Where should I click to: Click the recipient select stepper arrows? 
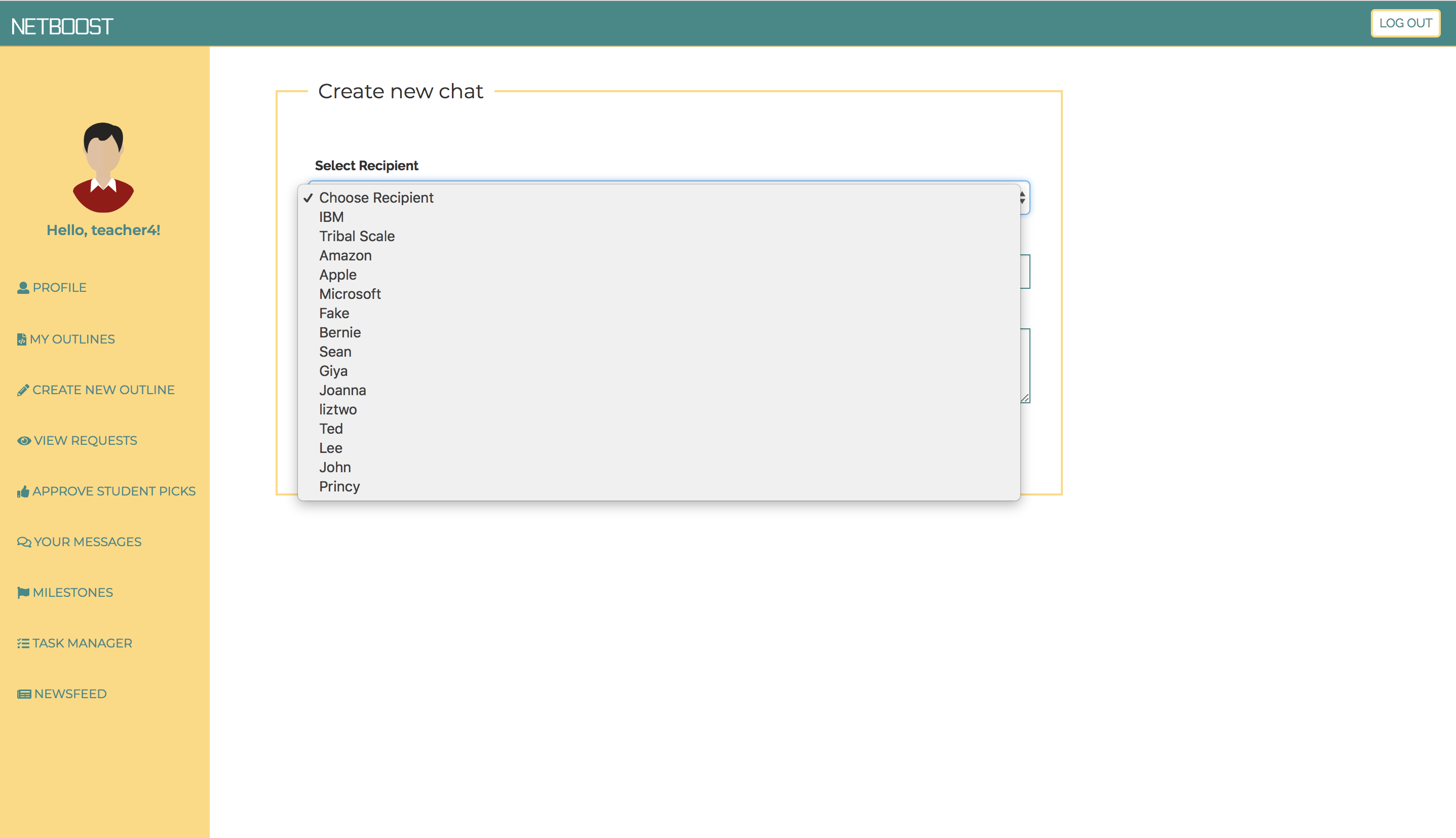[x=1023, y=198]
